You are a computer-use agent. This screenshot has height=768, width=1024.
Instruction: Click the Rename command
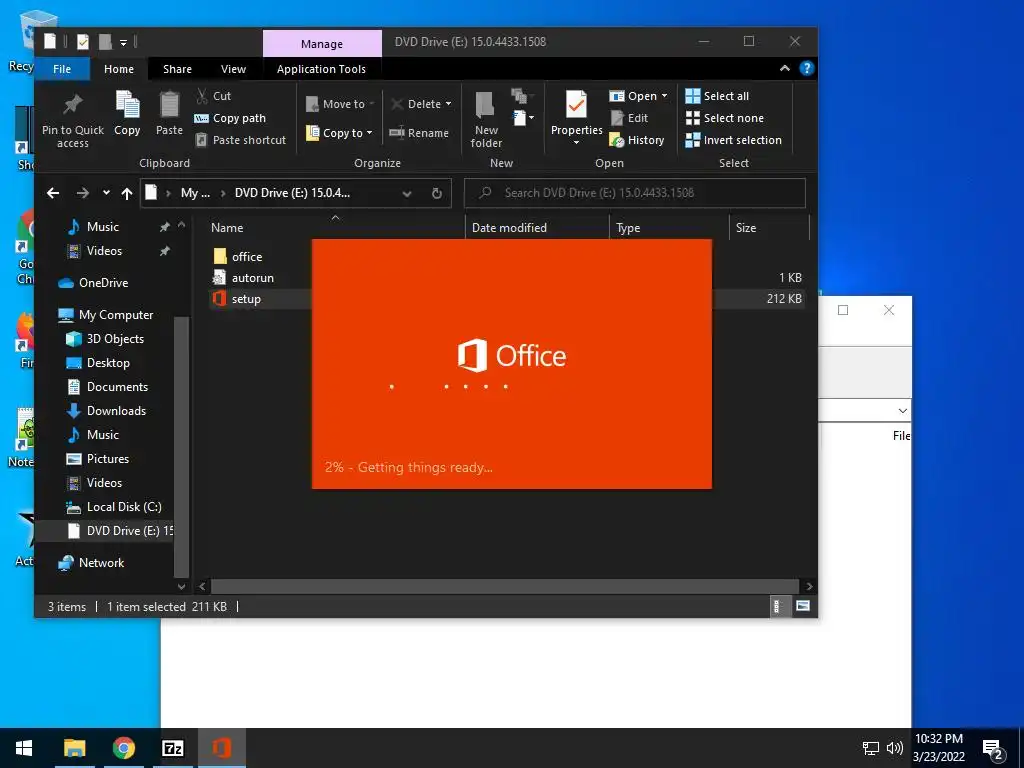tap(419, 133)
